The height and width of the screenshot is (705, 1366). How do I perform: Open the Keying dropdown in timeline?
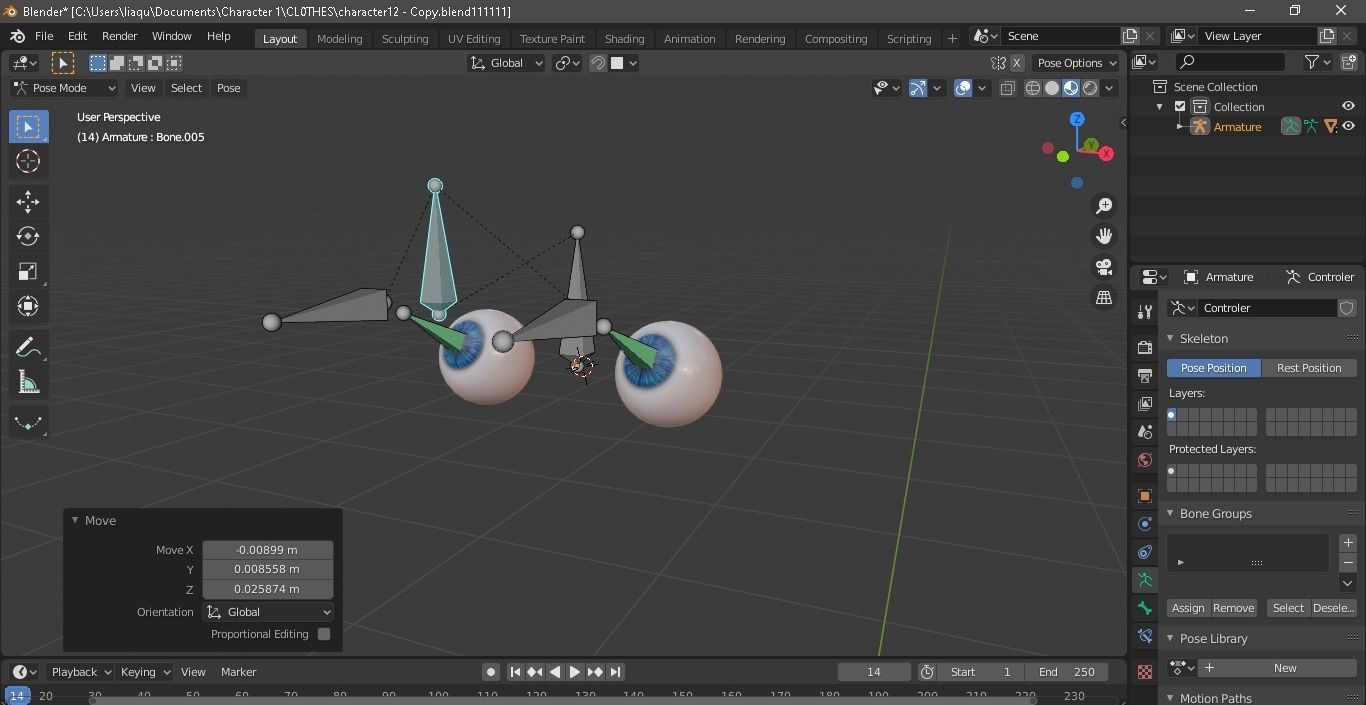[145, 672]
